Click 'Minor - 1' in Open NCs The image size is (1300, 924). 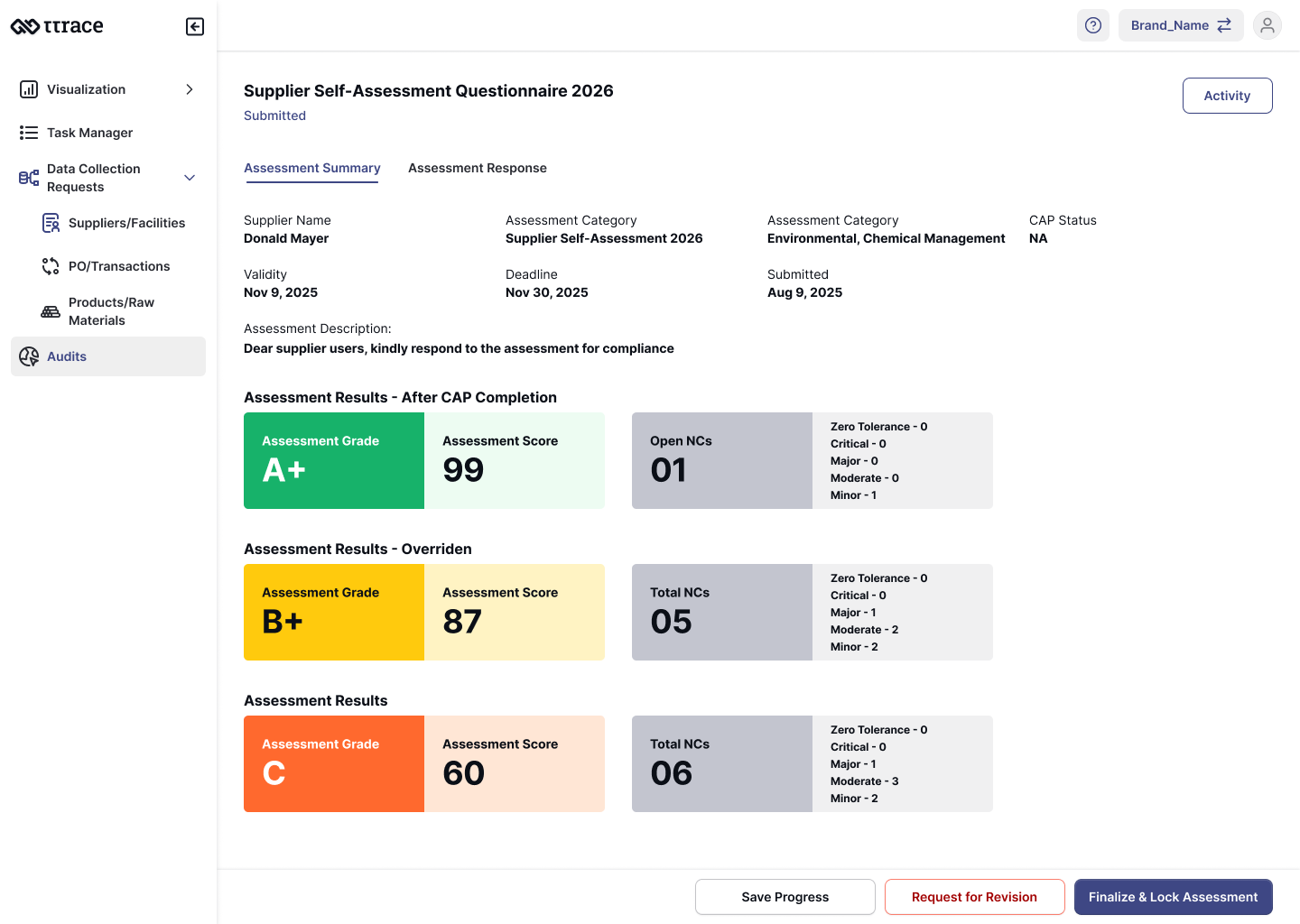(853, 495)
